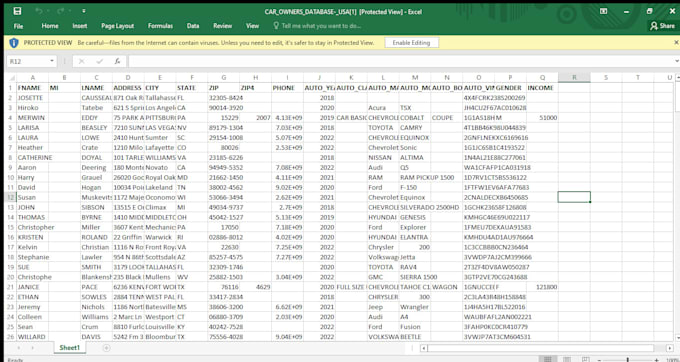
Task: Switch to the Insert tab
Action: pos(80,26)
